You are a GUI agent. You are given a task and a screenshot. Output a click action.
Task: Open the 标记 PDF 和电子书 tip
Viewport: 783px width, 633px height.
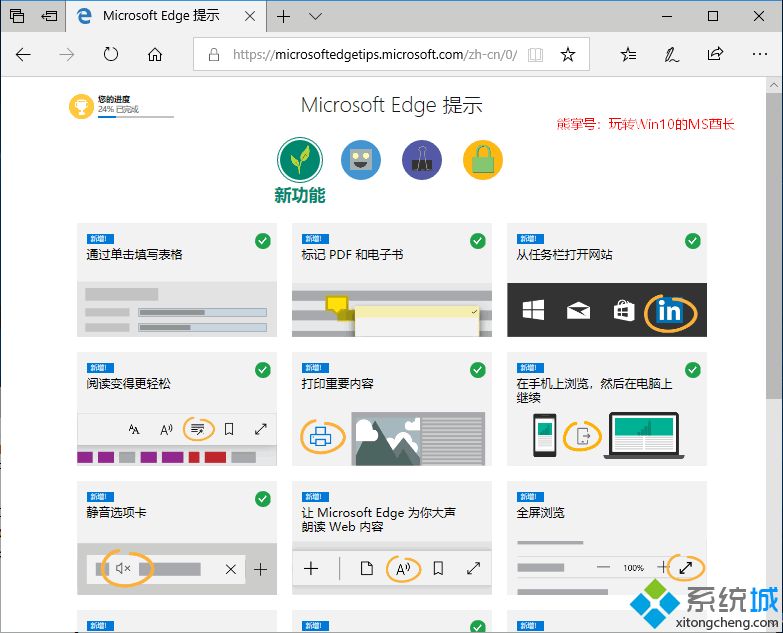point(392,280)
